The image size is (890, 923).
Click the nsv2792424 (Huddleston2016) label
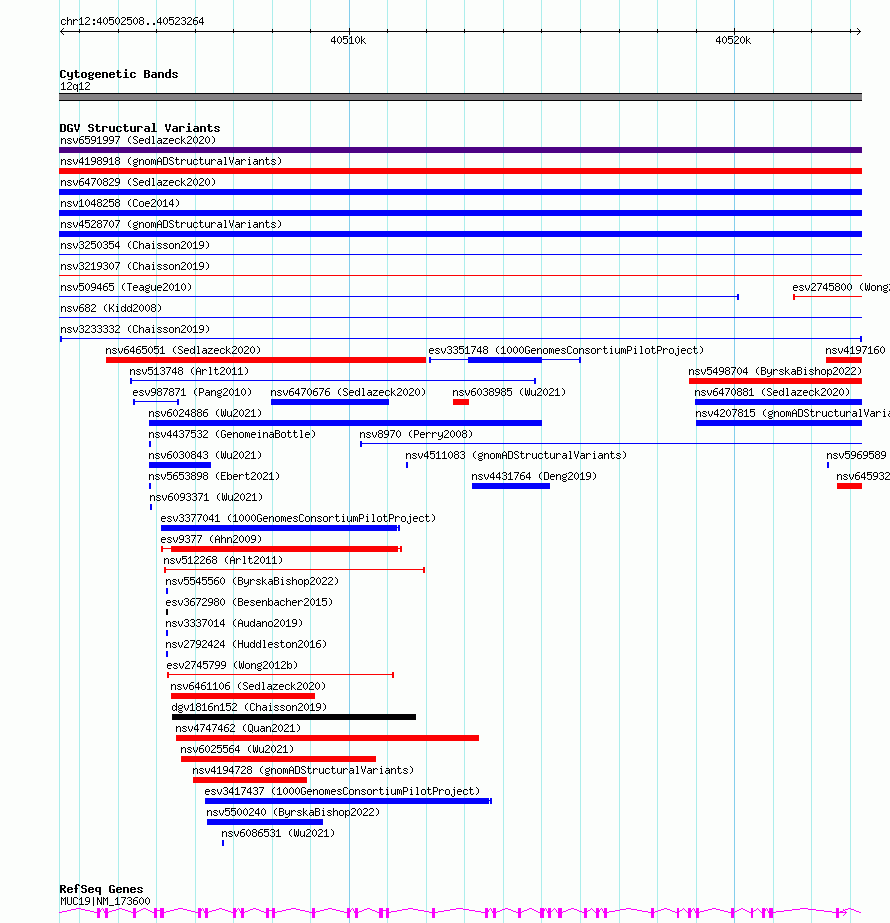click(246, 644)
